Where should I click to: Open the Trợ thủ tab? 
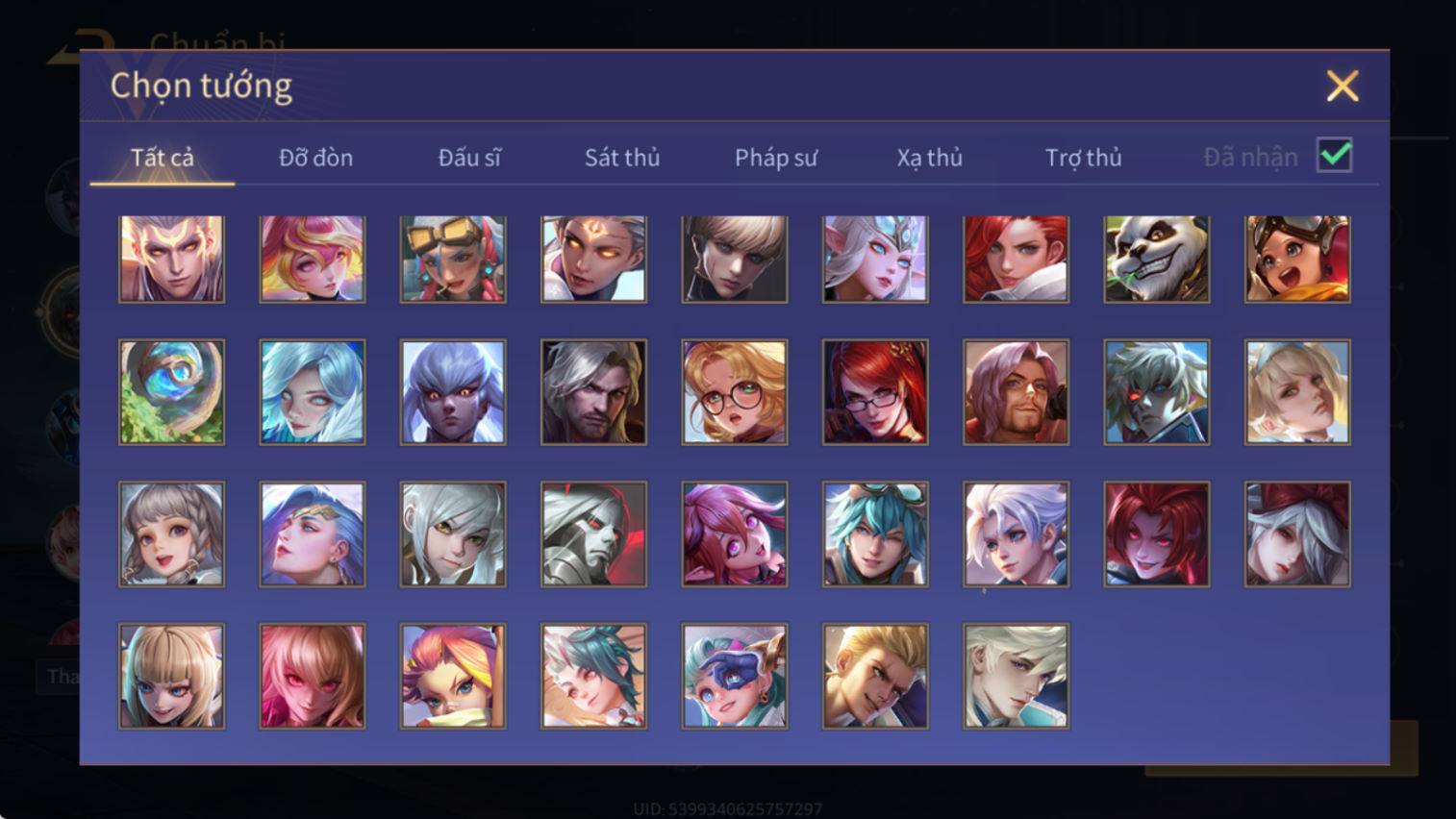tap(1083, 158)
